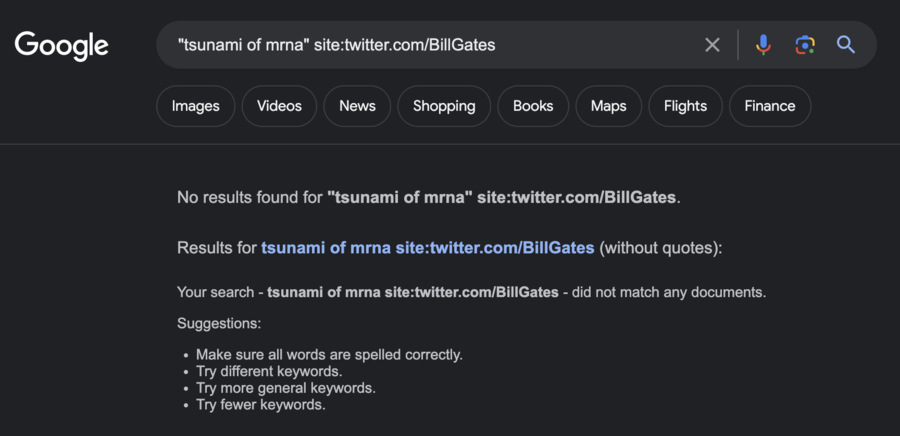The height and width of the screenshot is (436, 900).
Task: Click the "Try fewer keywords" suggestion
Action: point(261,405)
